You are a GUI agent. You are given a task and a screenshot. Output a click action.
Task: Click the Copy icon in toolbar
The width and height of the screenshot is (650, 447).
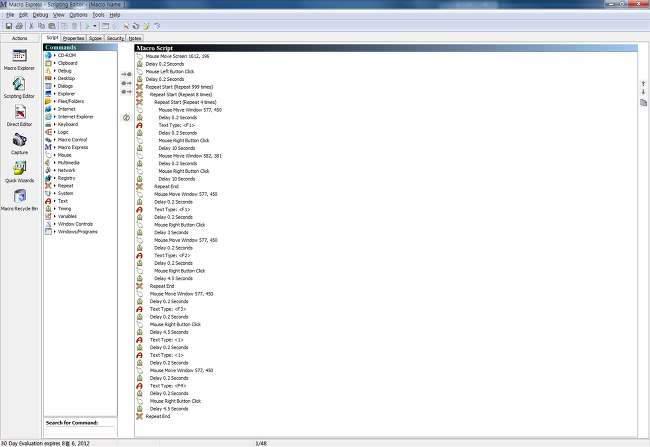coord(41,26)
